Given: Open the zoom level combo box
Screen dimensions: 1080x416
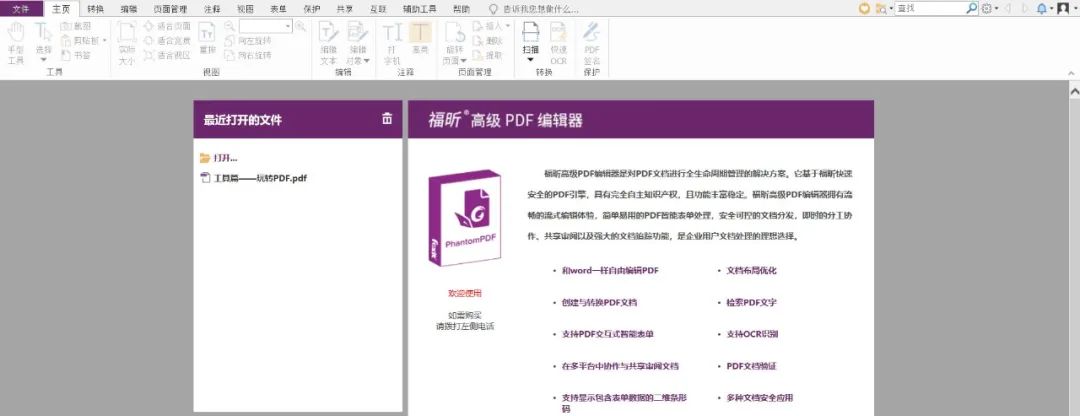Looking at the screenshot, I should 266,26.
